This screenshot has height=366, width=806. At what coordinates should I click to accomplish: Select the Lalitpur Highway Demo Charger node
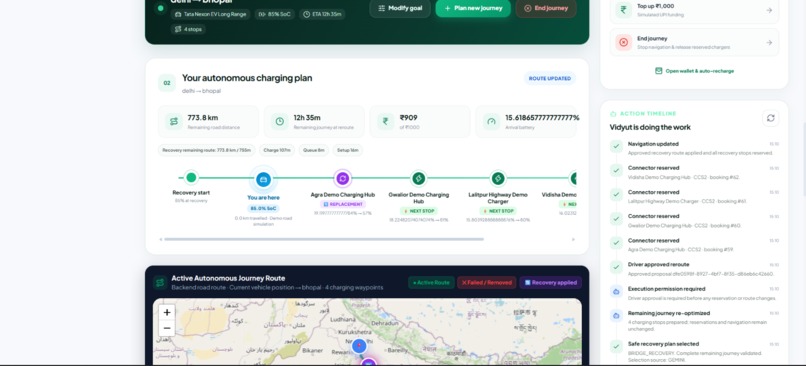(497, 178)
